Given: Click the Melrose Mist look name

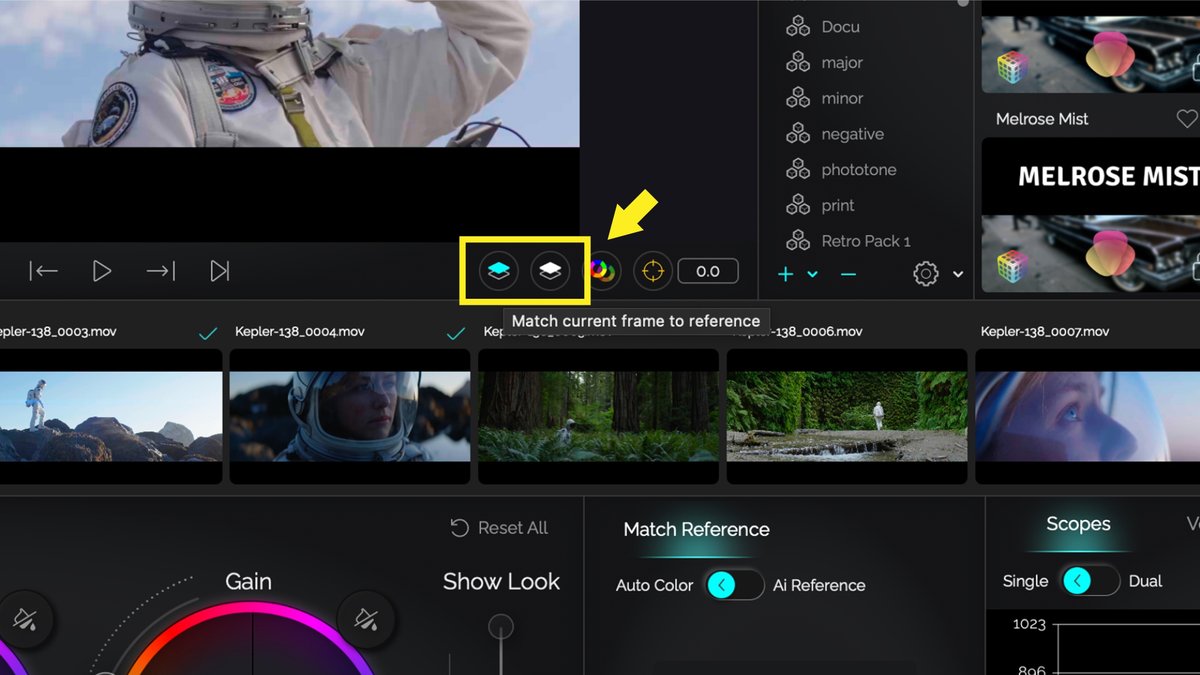Looking at the screenshot, I should coord(1042,119).
